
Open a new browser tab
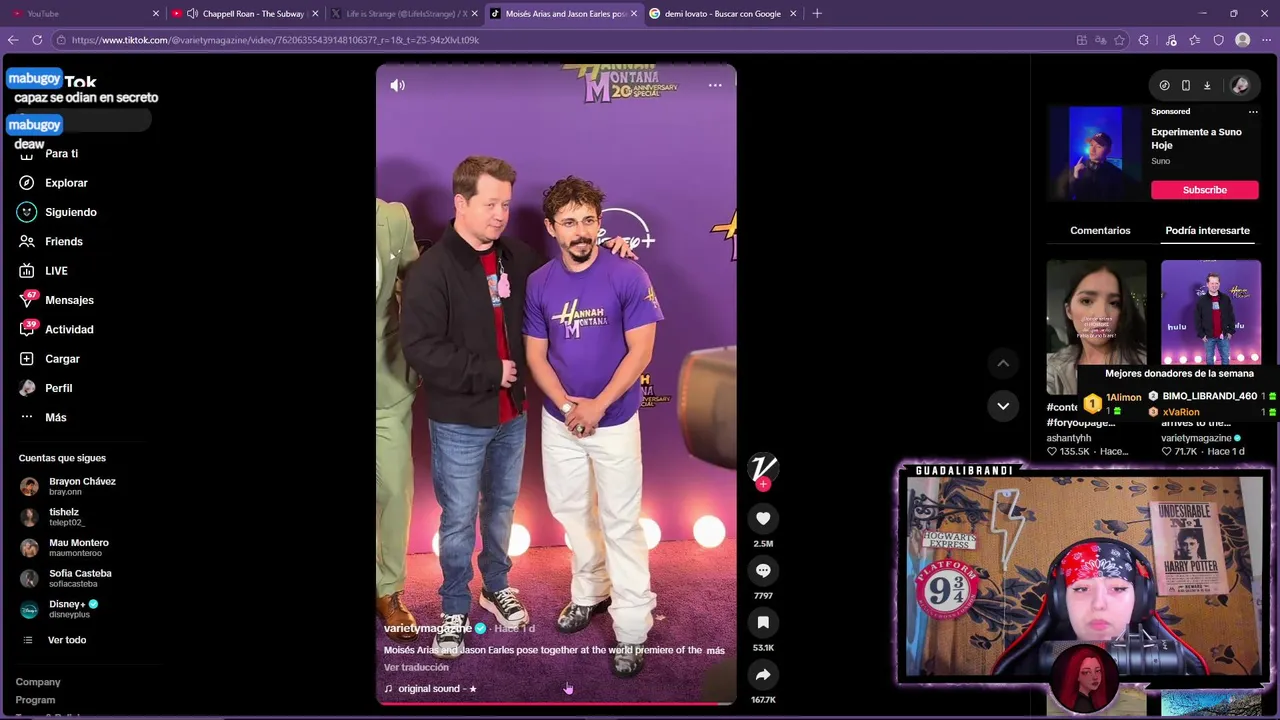(x=817, y=14)
